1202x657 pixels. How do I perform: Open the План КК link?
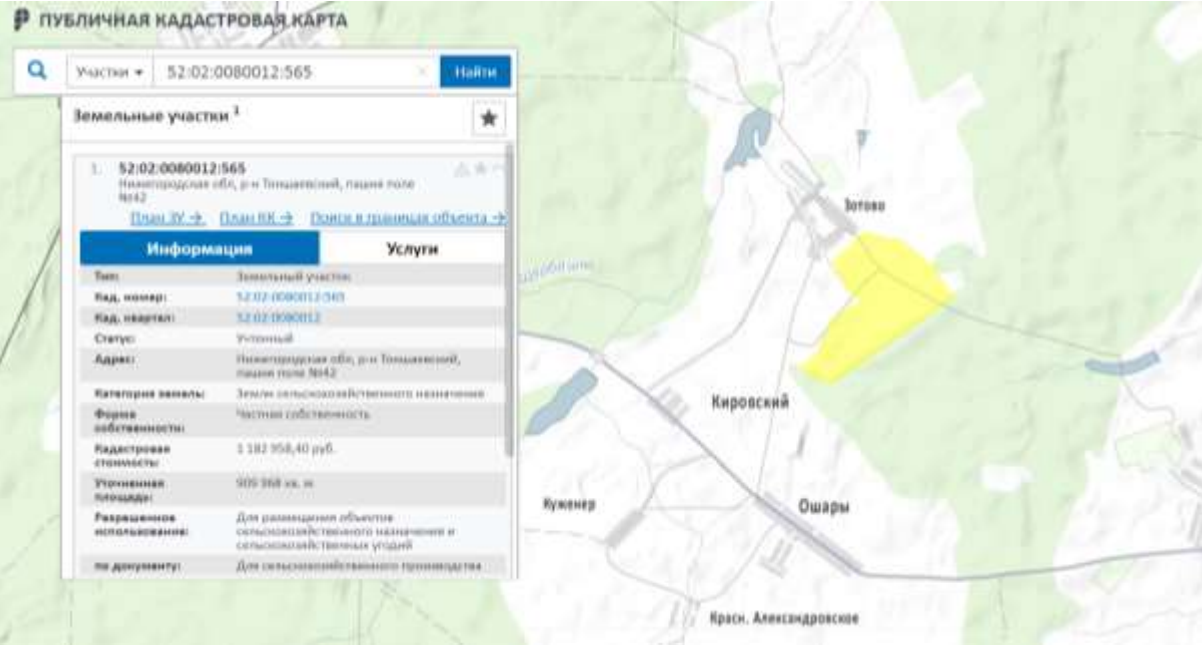pyautogui.click(x=256, y=217)
